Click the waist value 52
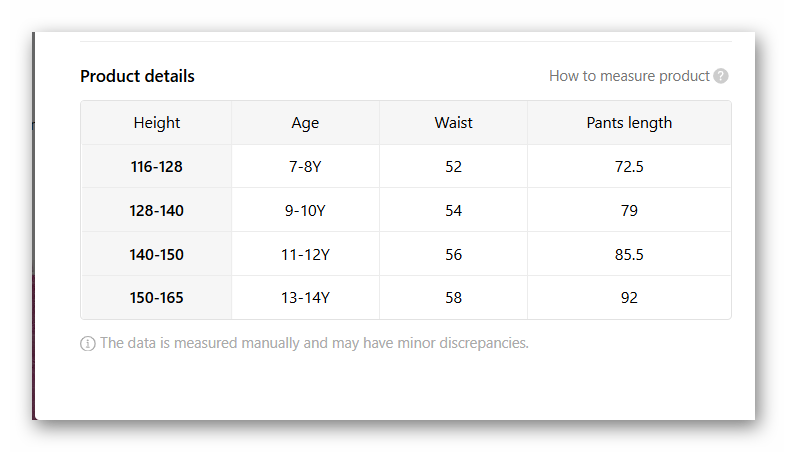 [x=453, y=167]
